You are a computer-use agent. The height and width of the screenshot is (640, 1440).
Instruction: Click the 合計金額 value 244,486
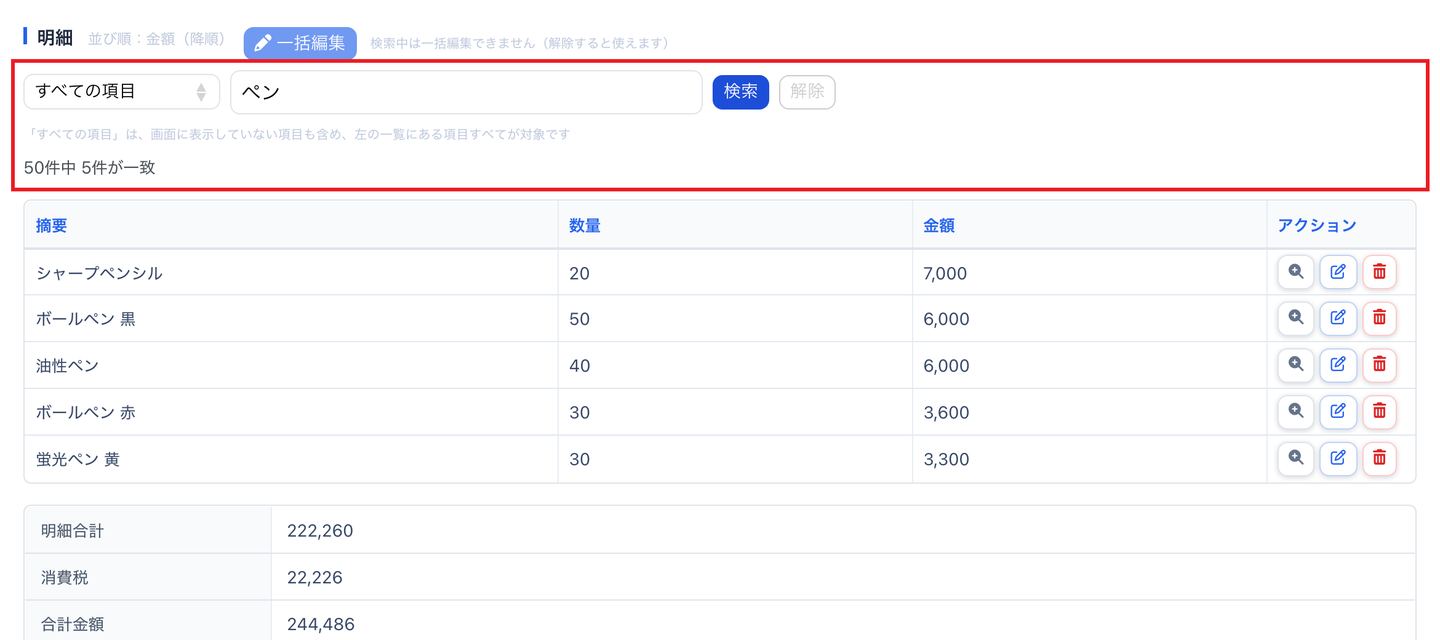[x=321, y=625]
